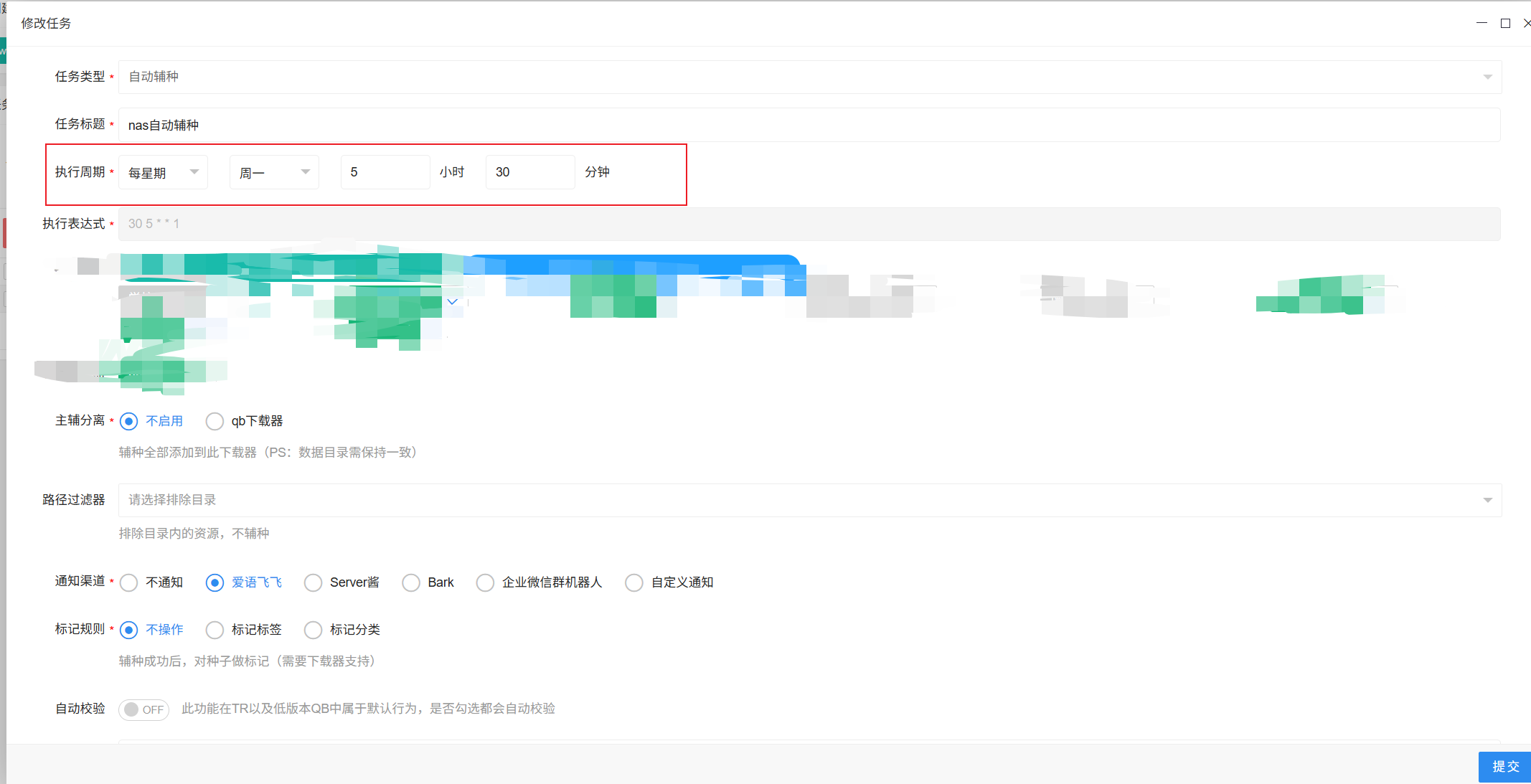Open the 任务类型 dropdown arrow

(1487, 77)
